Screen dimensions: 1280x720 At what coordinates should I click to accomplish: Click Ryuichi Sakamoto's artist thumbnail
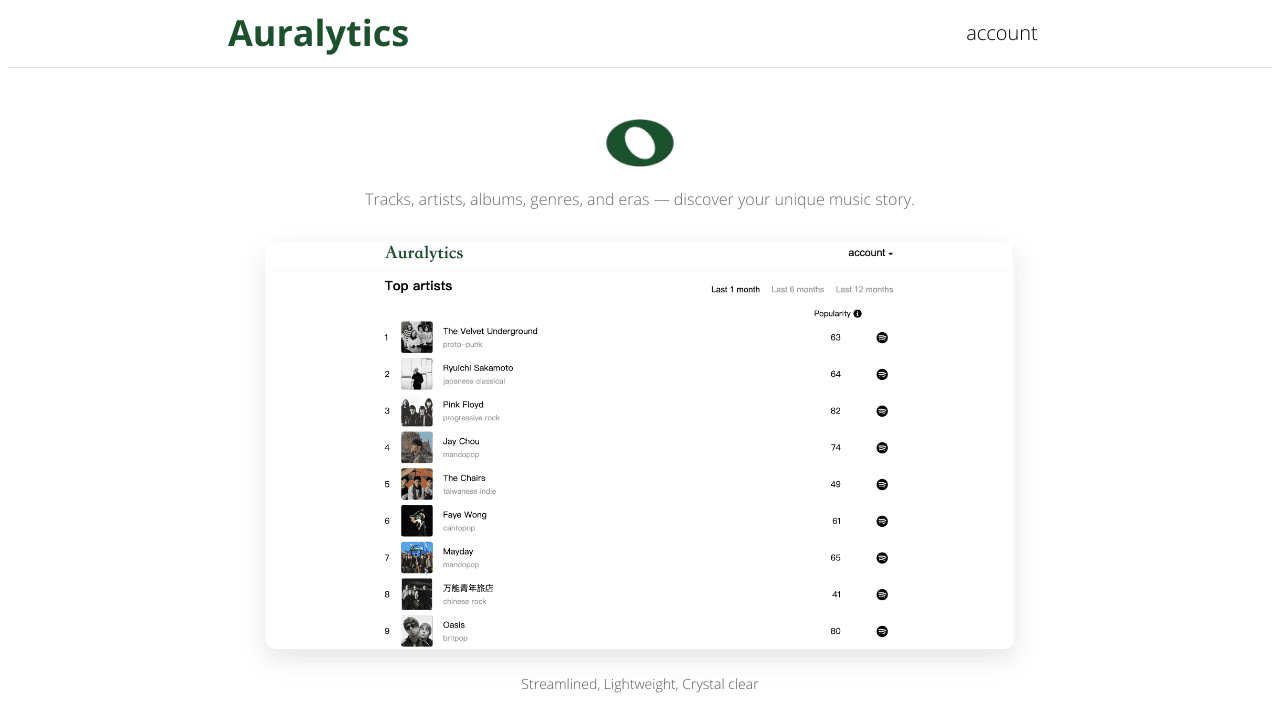pyautogui.click(x=417, y=374)
